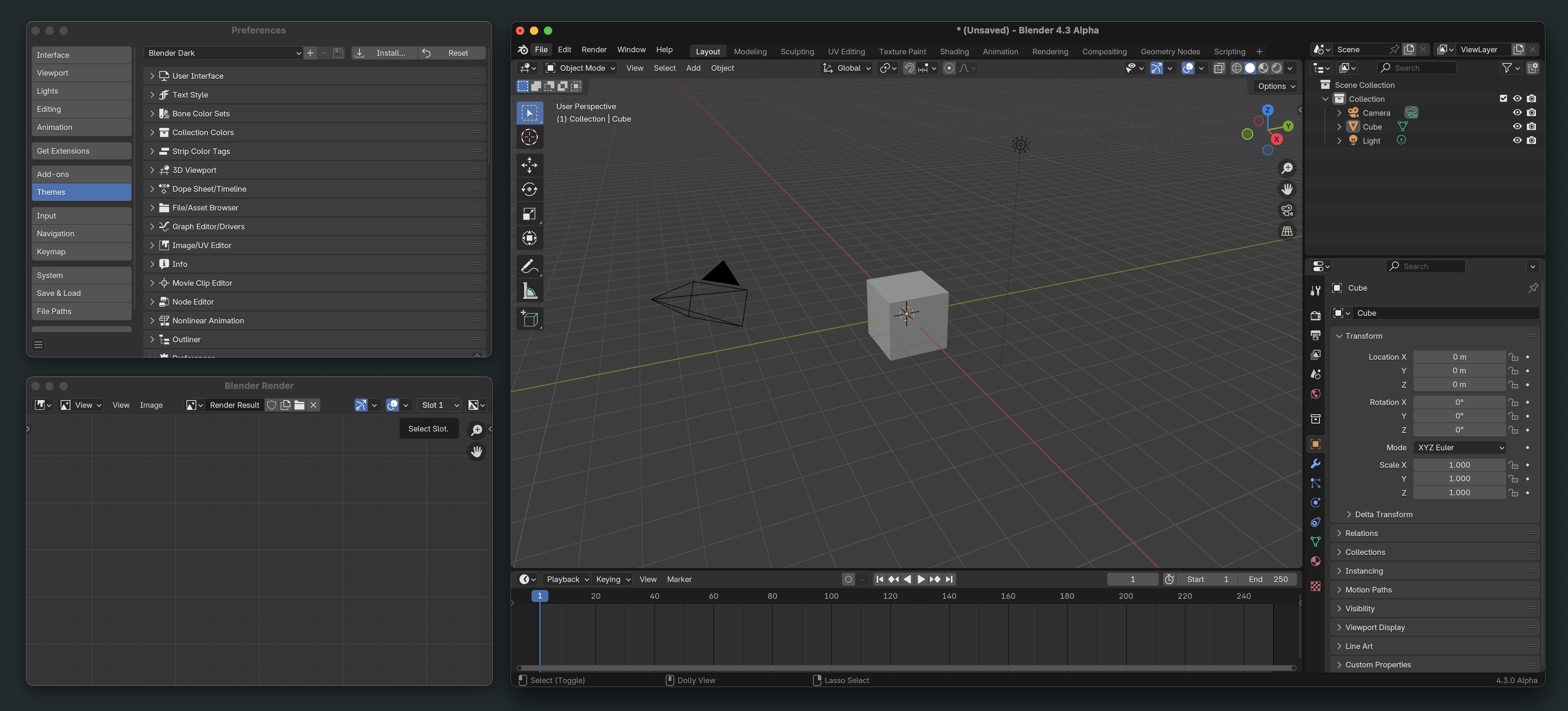Disable Cube in renders camera icon
The width and height of the screenshot is (1568, 711).
point(1531,127)
